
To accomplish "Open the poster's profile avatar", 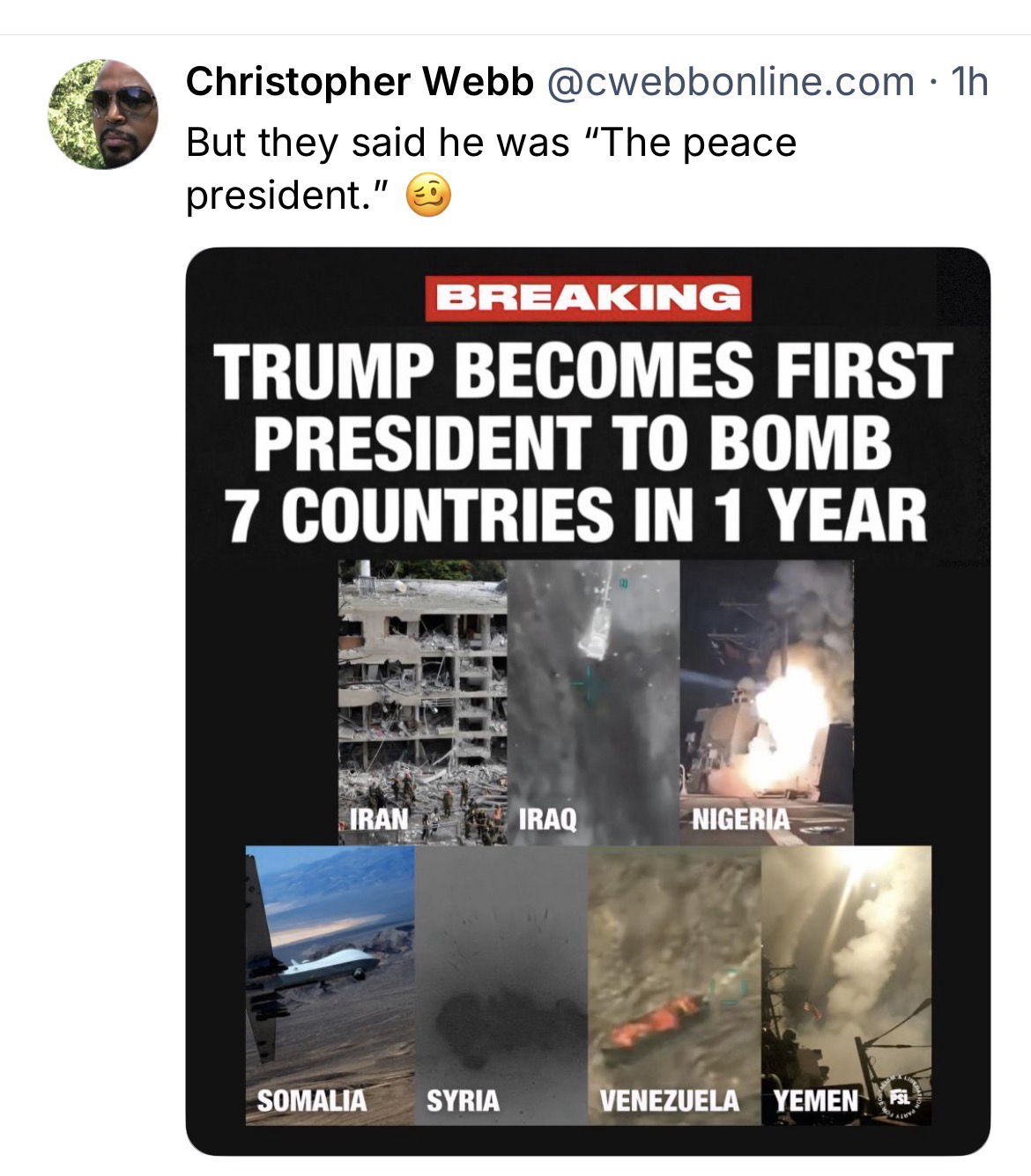I will click(103, 114).
